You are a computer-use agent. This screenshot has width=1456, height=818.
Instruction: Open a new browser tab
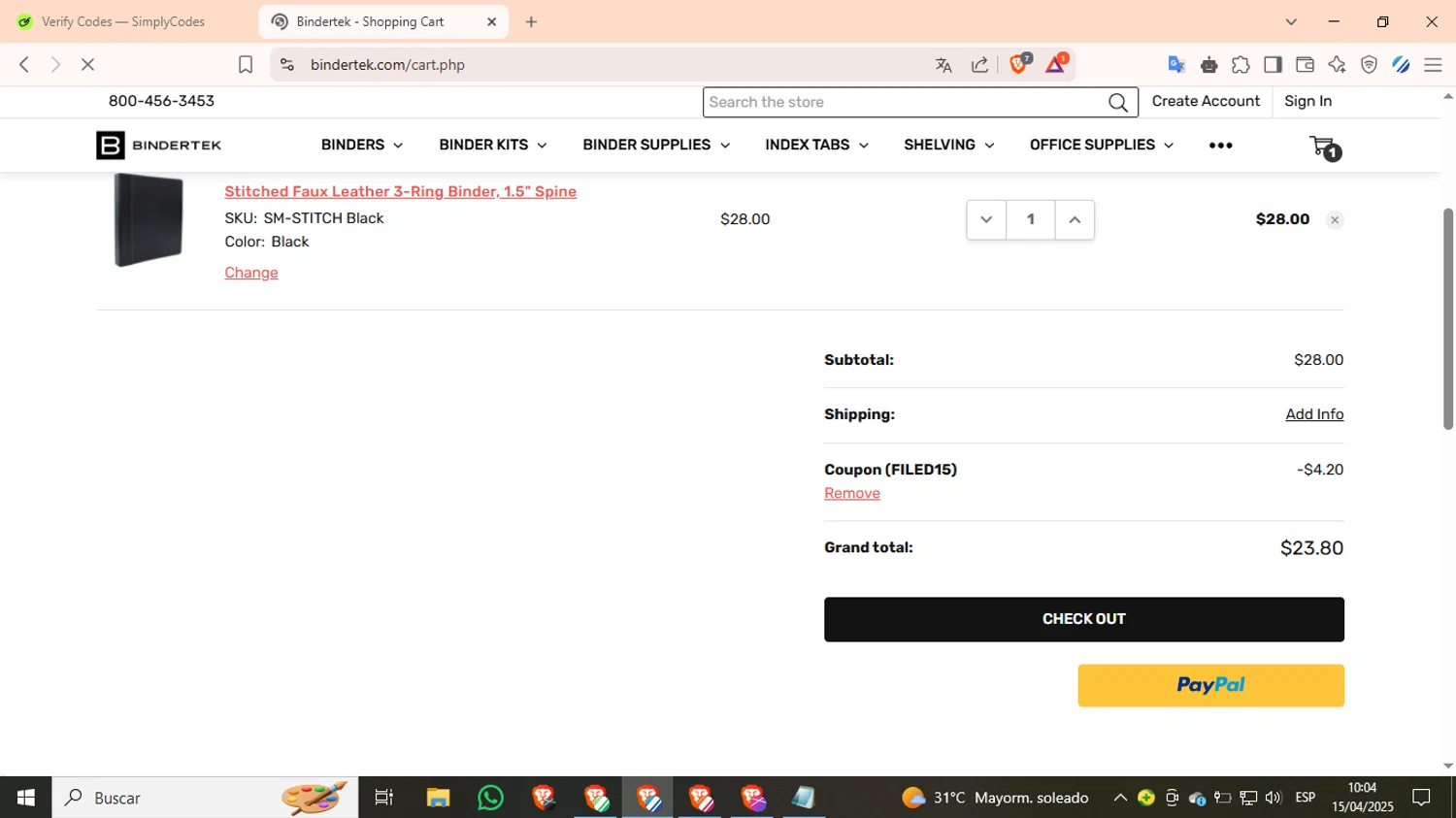tap(531, 21)
